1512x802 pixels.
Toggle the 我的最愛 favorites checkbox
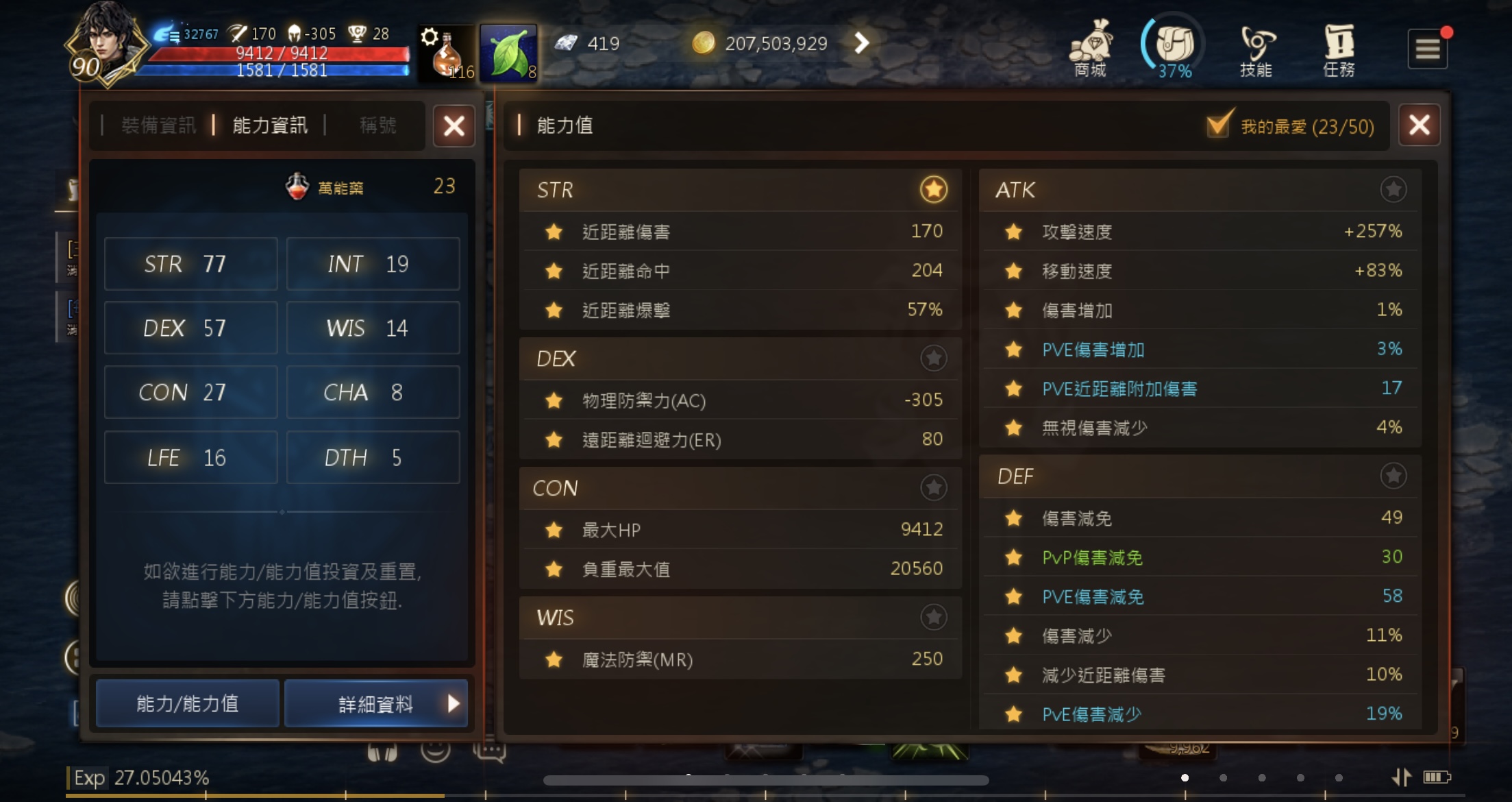point(1219,125)
